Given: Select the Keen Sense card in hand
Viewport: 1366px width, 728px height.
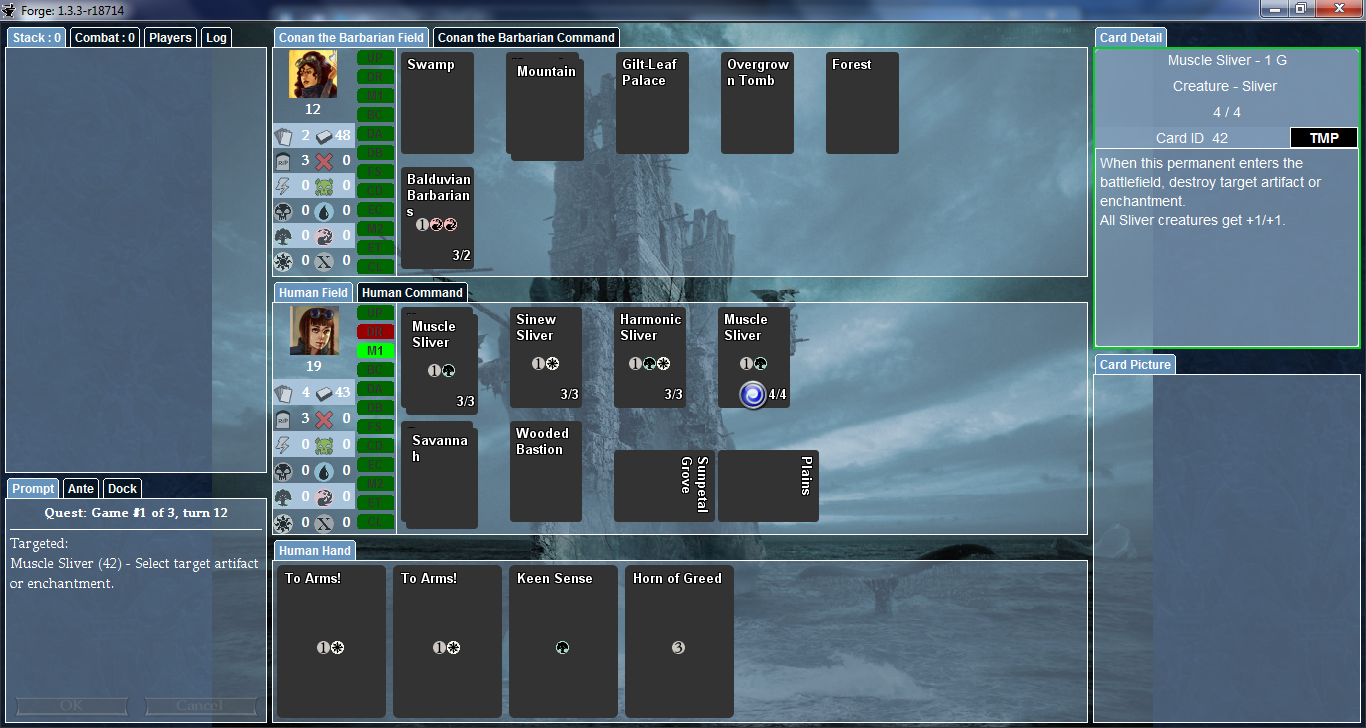Looking at the screenshot, I should point(563,641).
